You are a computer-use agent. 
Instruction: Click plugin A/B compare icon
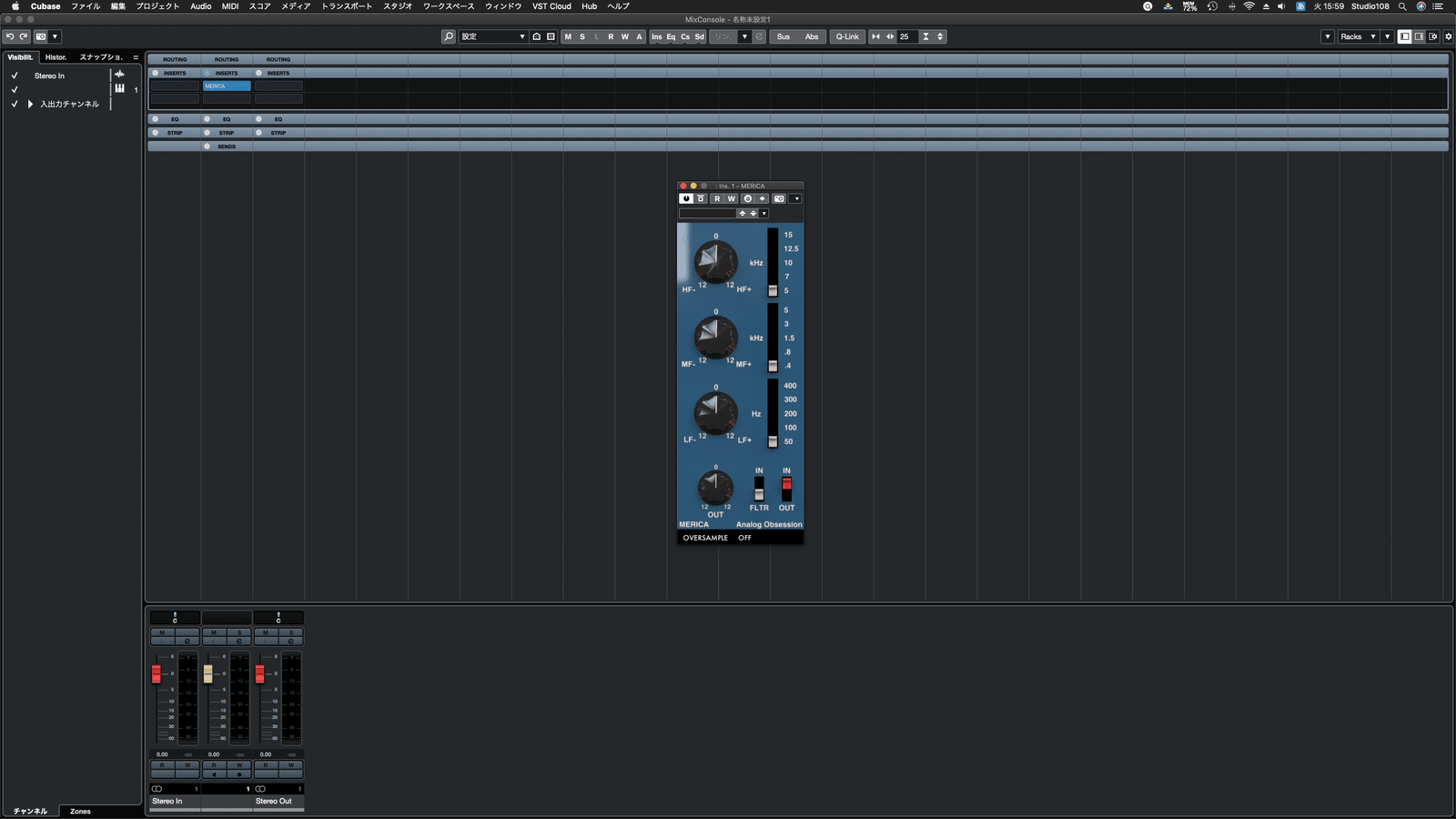748,198
